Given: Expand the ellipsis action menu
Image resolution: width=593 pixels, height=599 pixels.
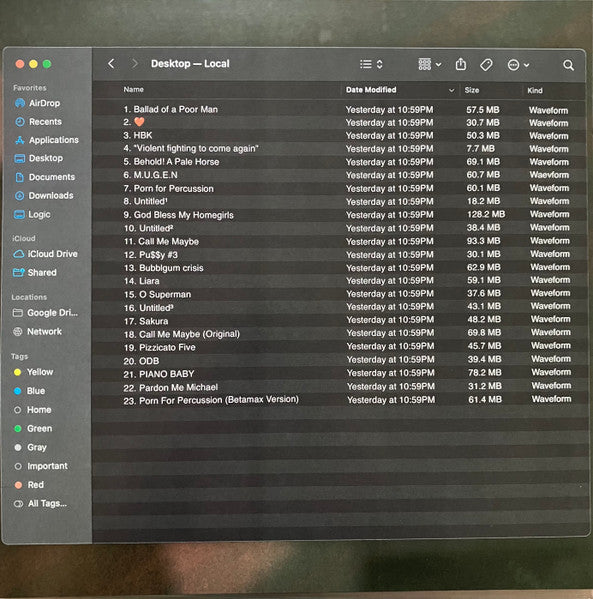Looking at the screenshot, I should [518, 65].
